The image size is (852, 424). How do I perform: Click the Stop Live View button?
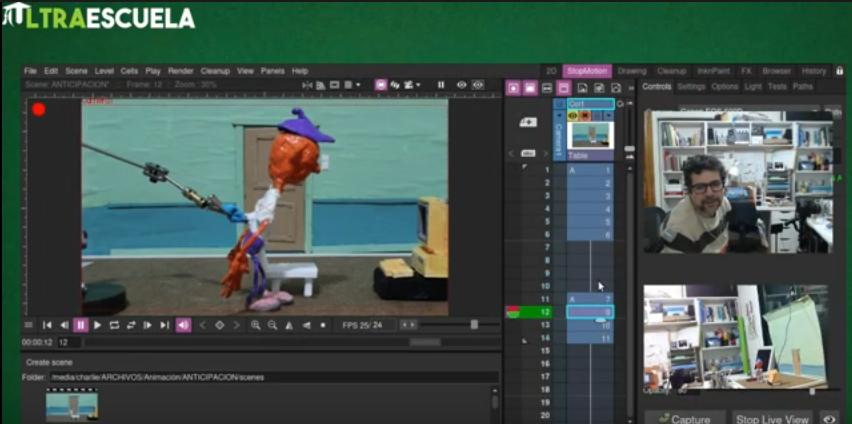(772, 418)
